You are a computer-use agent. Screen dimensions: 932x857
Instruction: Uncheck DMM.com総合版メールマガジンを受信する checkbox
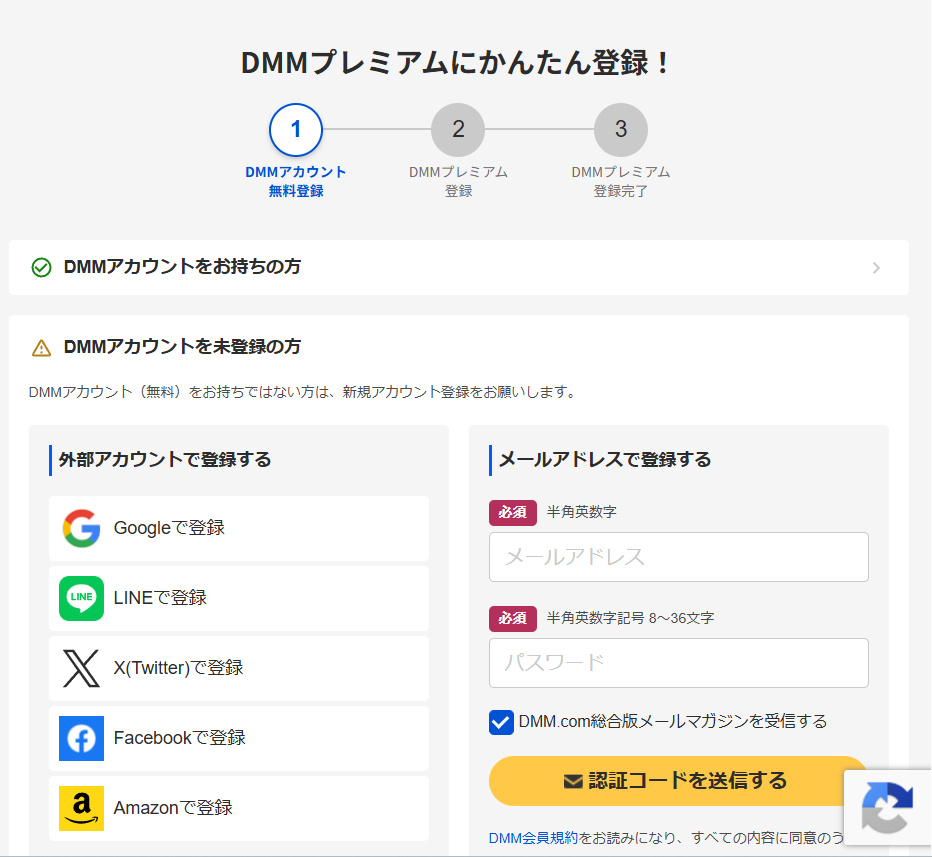point(501,722)
